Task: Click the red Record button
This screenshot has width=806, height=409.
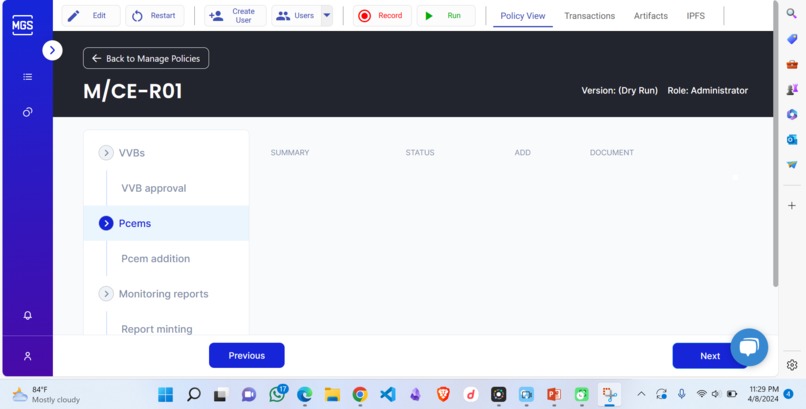Action: tap(382, 15)
